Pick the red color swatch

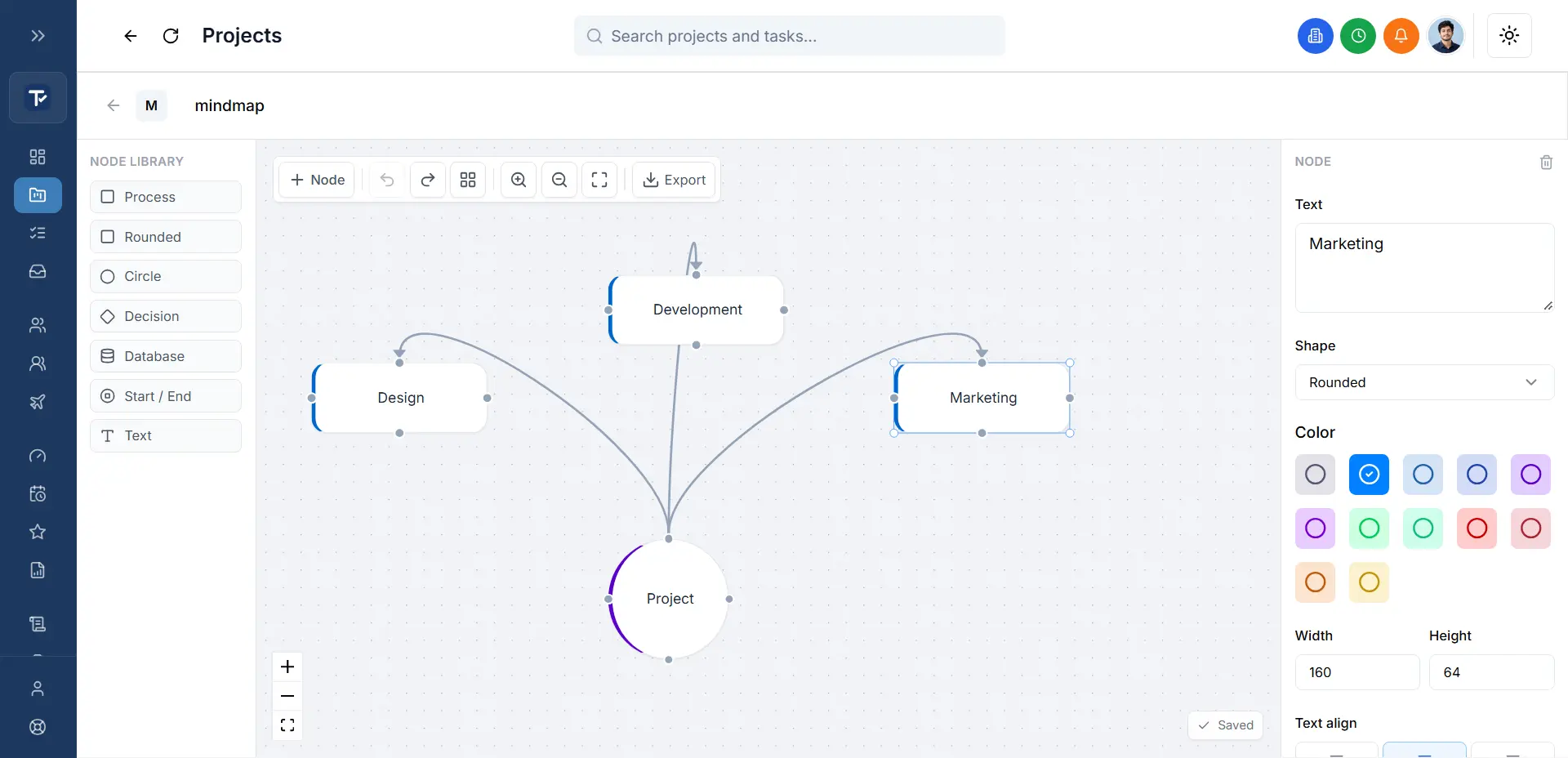tap(1477, 528)
